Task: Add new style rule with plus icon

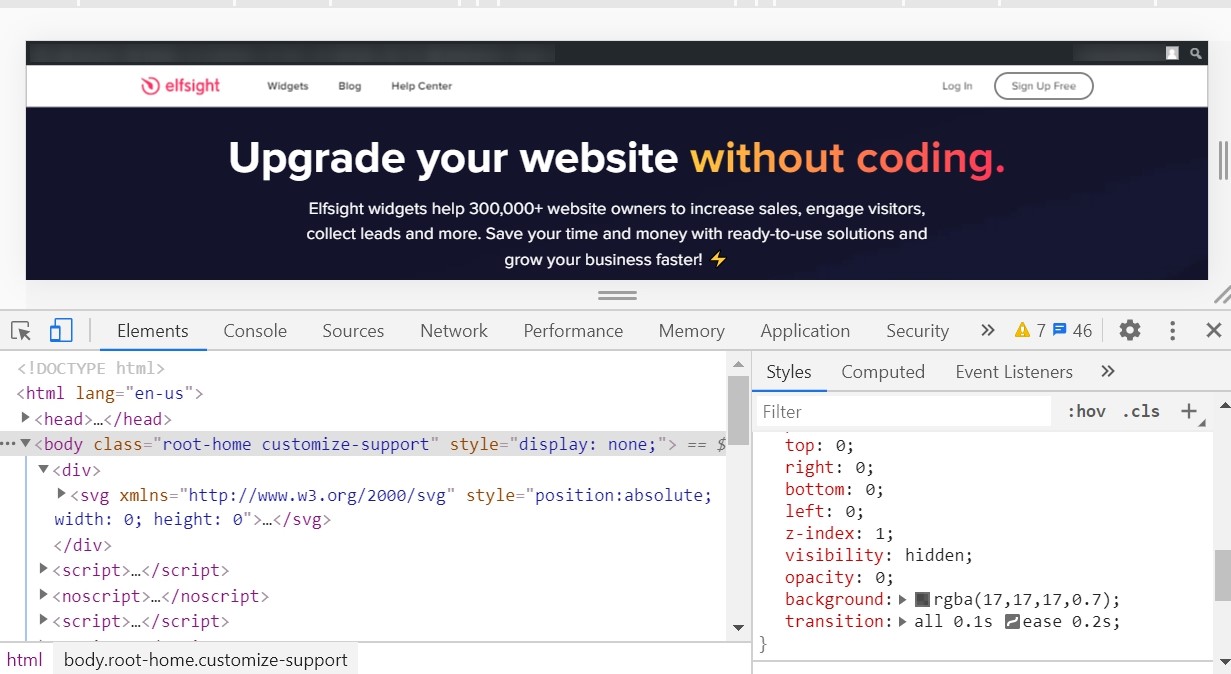Action: coord(1189,411)
